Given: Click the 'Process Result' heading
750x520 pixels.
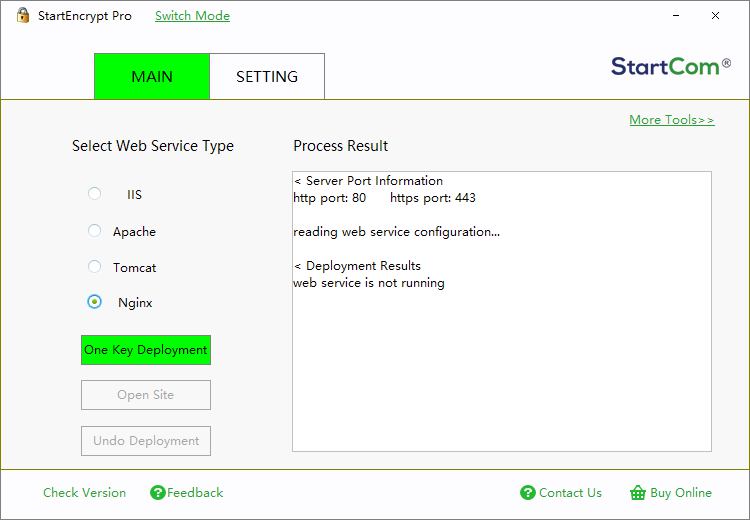Looking at the screenshot, I should (341, 145).
